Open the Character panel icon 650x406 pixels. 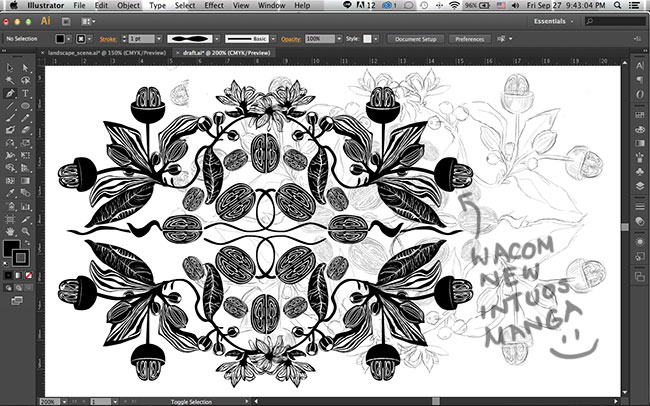click(x=640, y=66)
